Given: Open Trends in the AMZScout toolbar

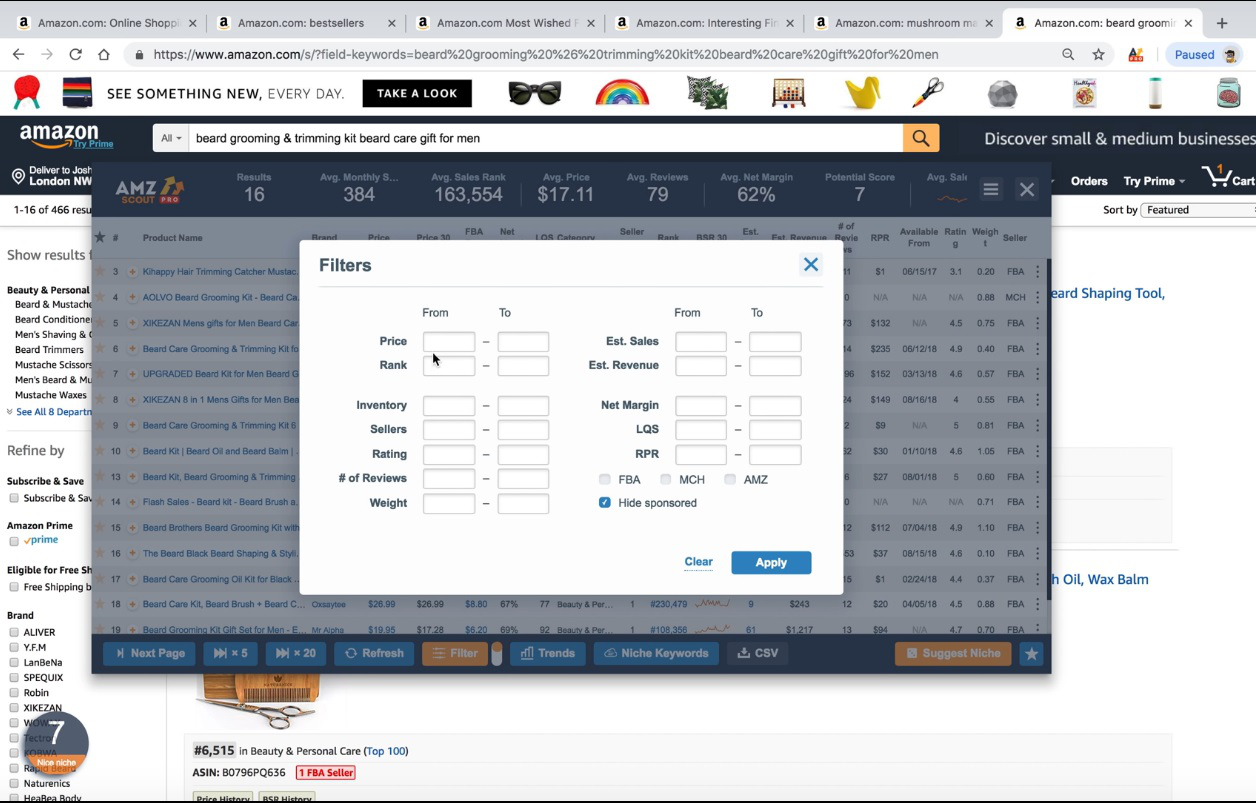Looking at the screenshot, I should coord(548,653).
